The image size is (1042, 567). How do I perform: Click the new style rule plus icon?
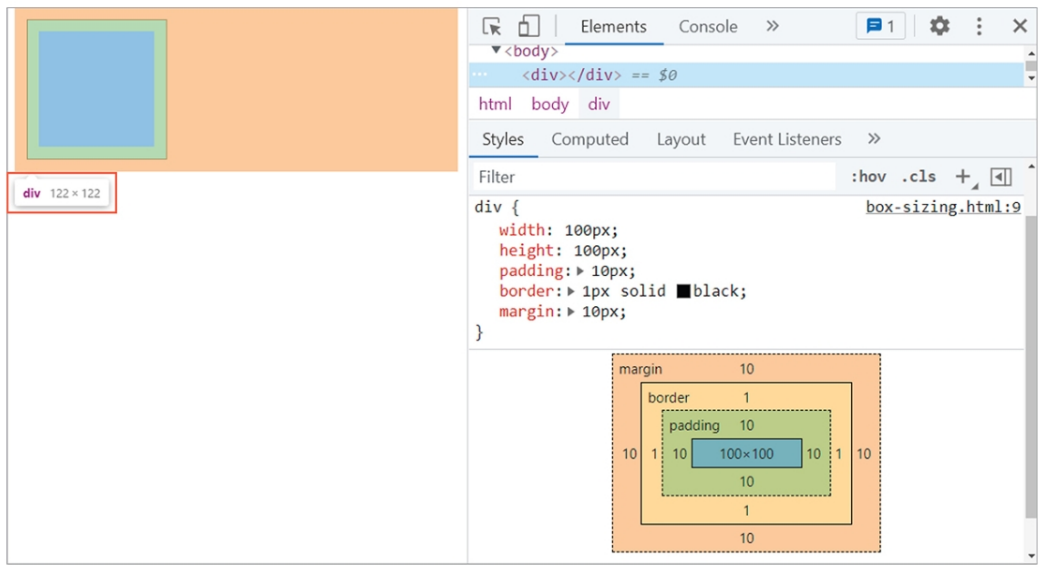[962, 176]
